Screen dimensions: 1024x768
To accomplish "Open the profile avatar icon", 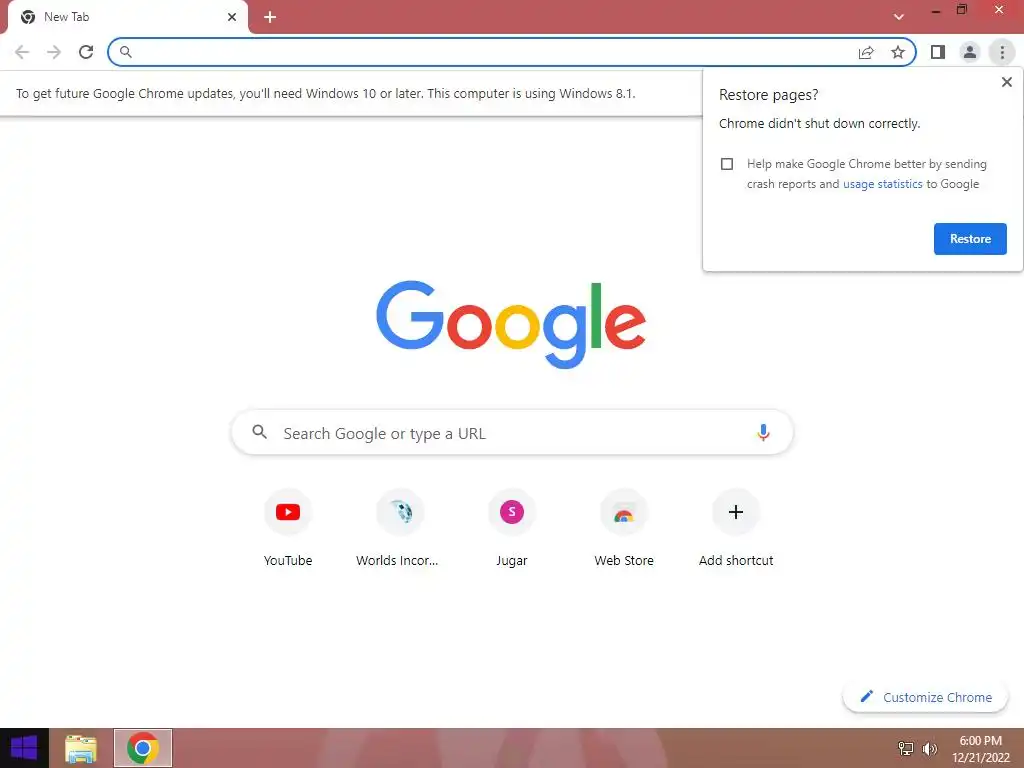I will (x=970, y=52).
